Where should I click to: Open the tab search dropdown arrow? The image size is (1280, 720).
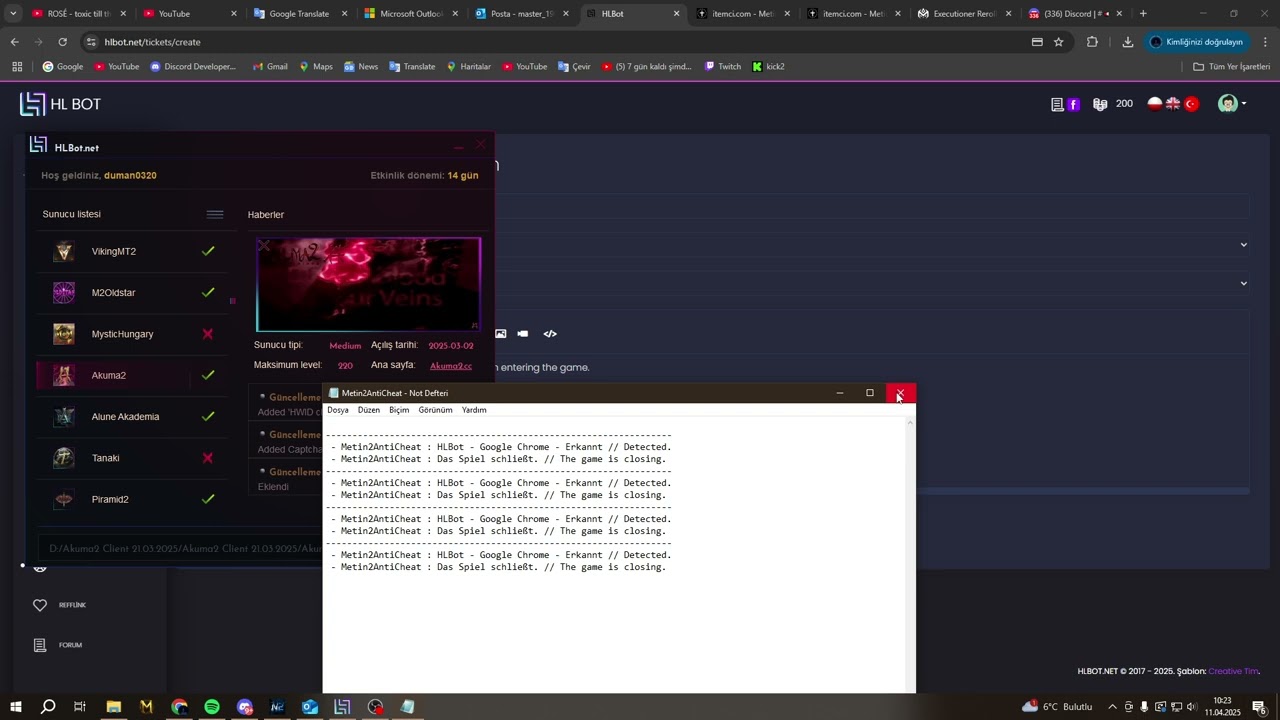[13, 14]
